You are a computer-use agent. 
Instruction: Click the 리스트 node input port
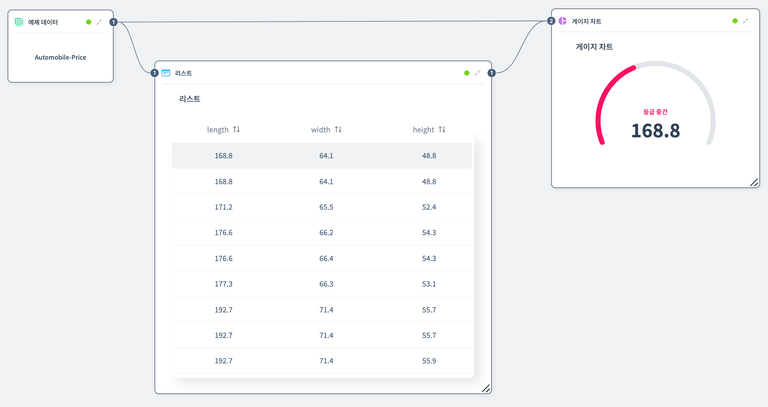click(154, 72)
